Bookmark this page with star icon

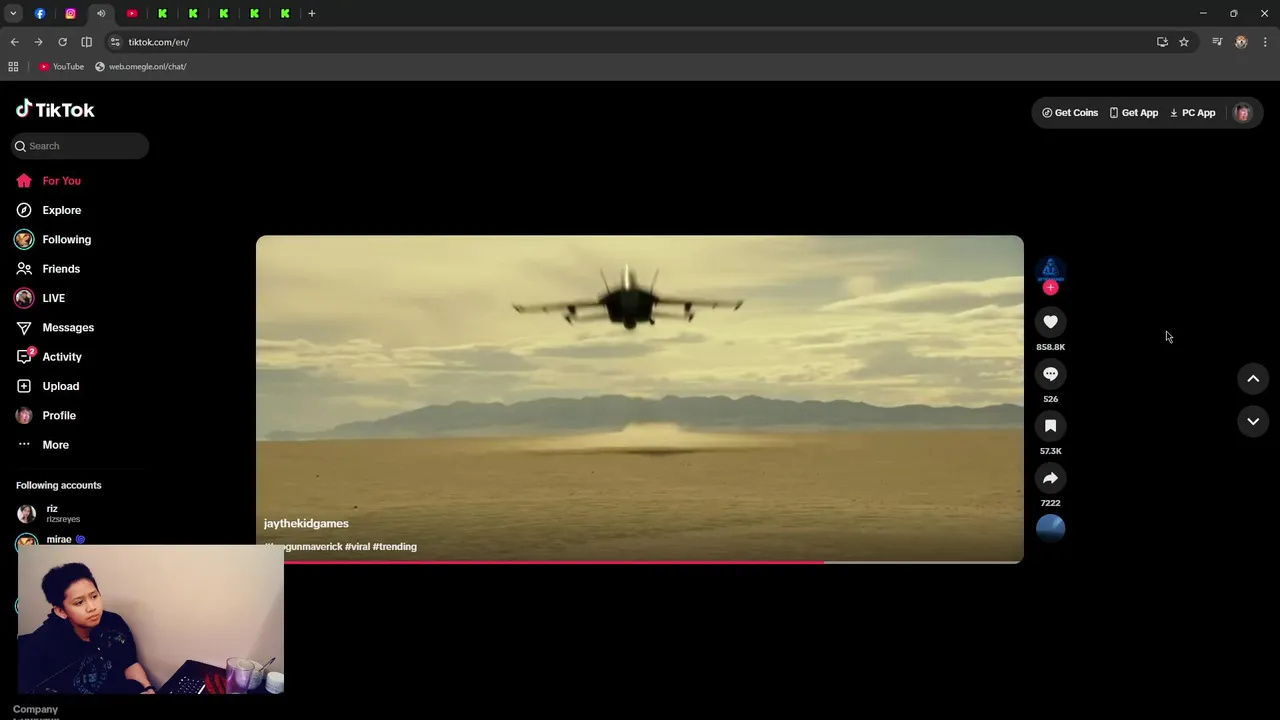pyautogui.click(x=1184, y=42)
